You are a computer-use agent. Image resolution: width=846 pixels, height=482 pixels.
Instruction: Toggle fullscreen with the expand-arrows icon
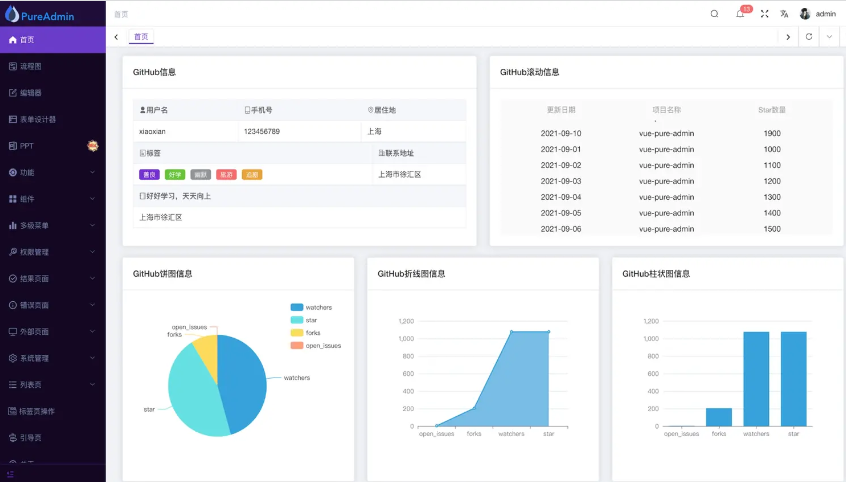(765, 14)
